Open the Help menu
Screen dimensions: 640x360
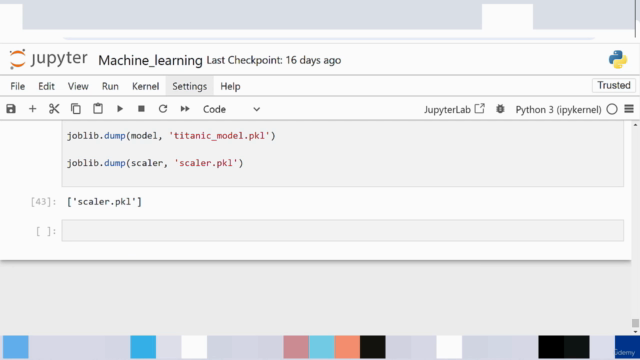[230, 87]
